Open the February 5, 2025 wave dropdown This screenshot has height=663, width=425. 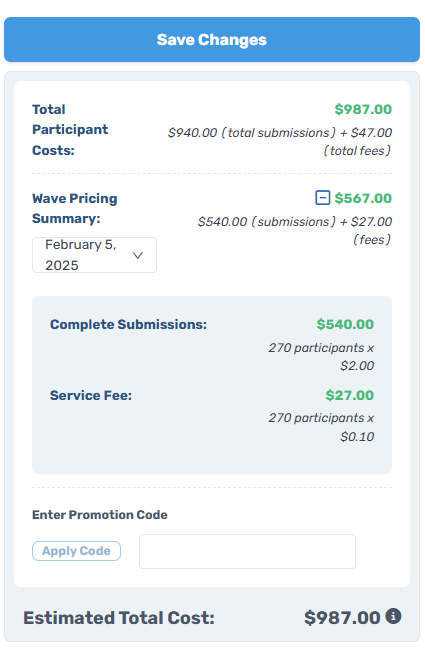pyautogui.click(x=94, y=255)
